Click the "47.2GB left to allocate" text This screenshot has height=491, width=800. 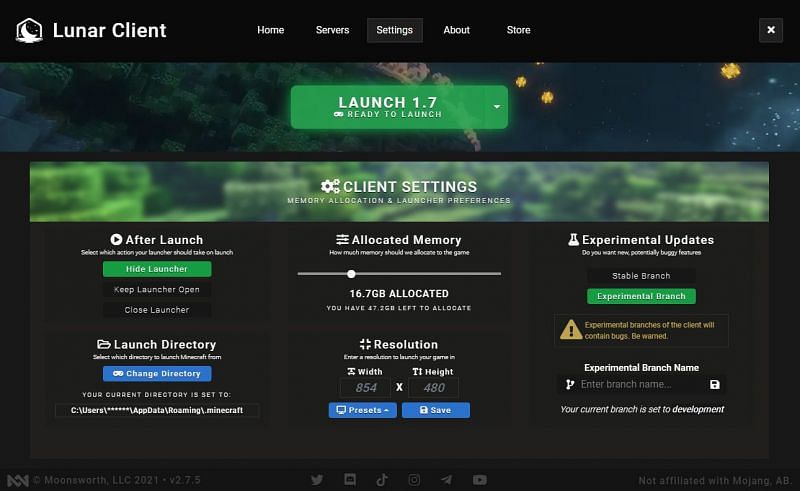(x=399, y=308)
